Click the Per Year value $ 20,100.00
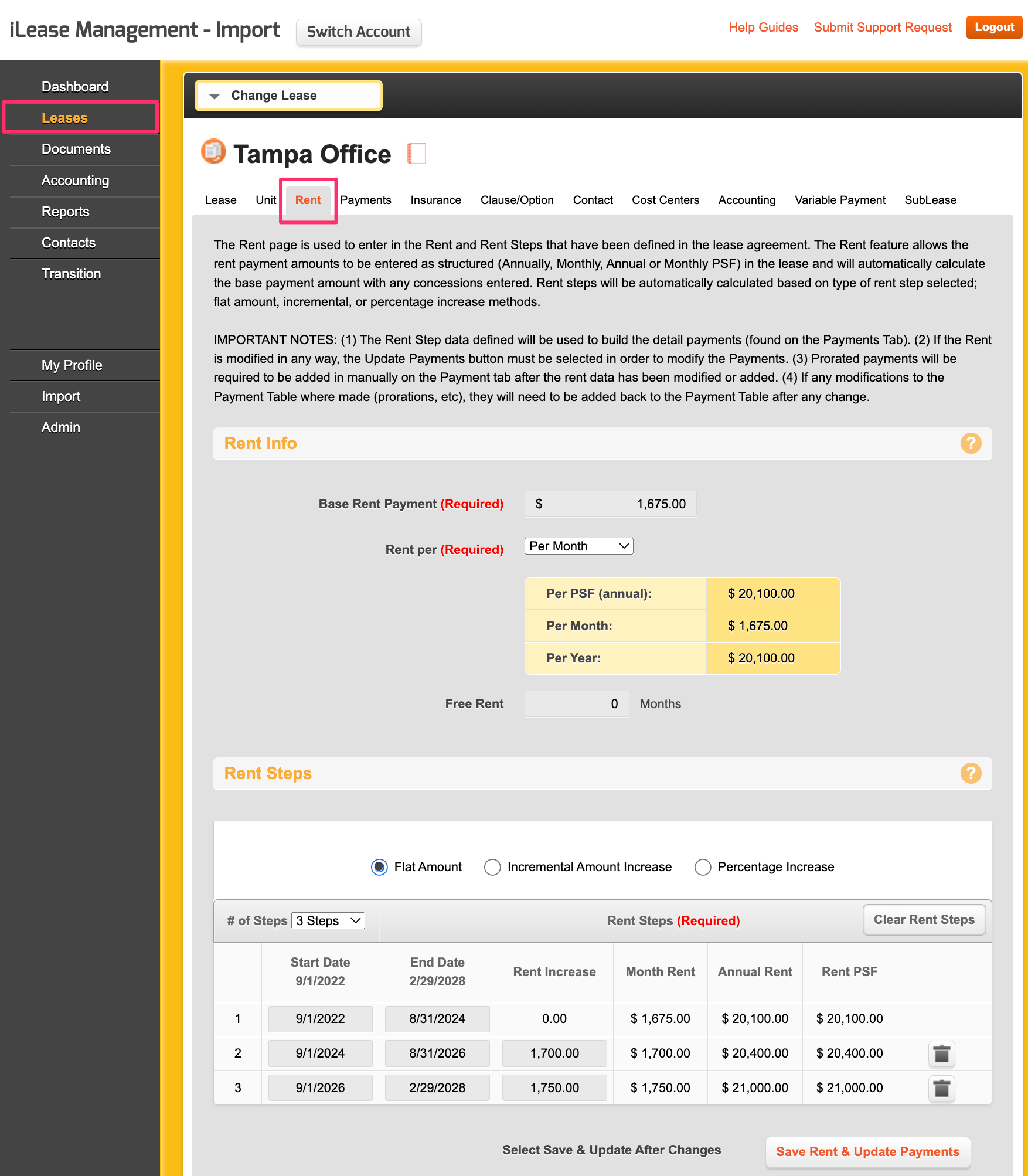 (x=761, y=658)
